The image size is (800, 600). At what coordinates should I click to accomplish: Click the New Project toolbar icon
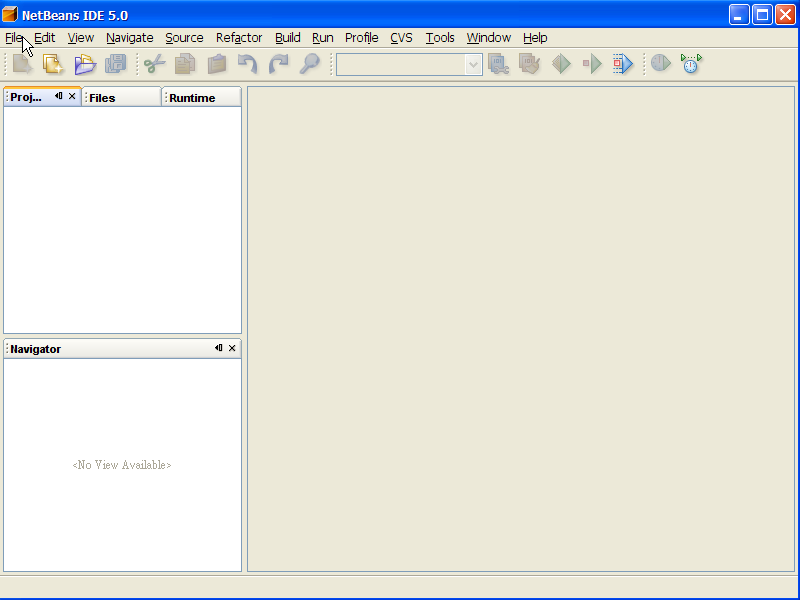pos(53,64)
